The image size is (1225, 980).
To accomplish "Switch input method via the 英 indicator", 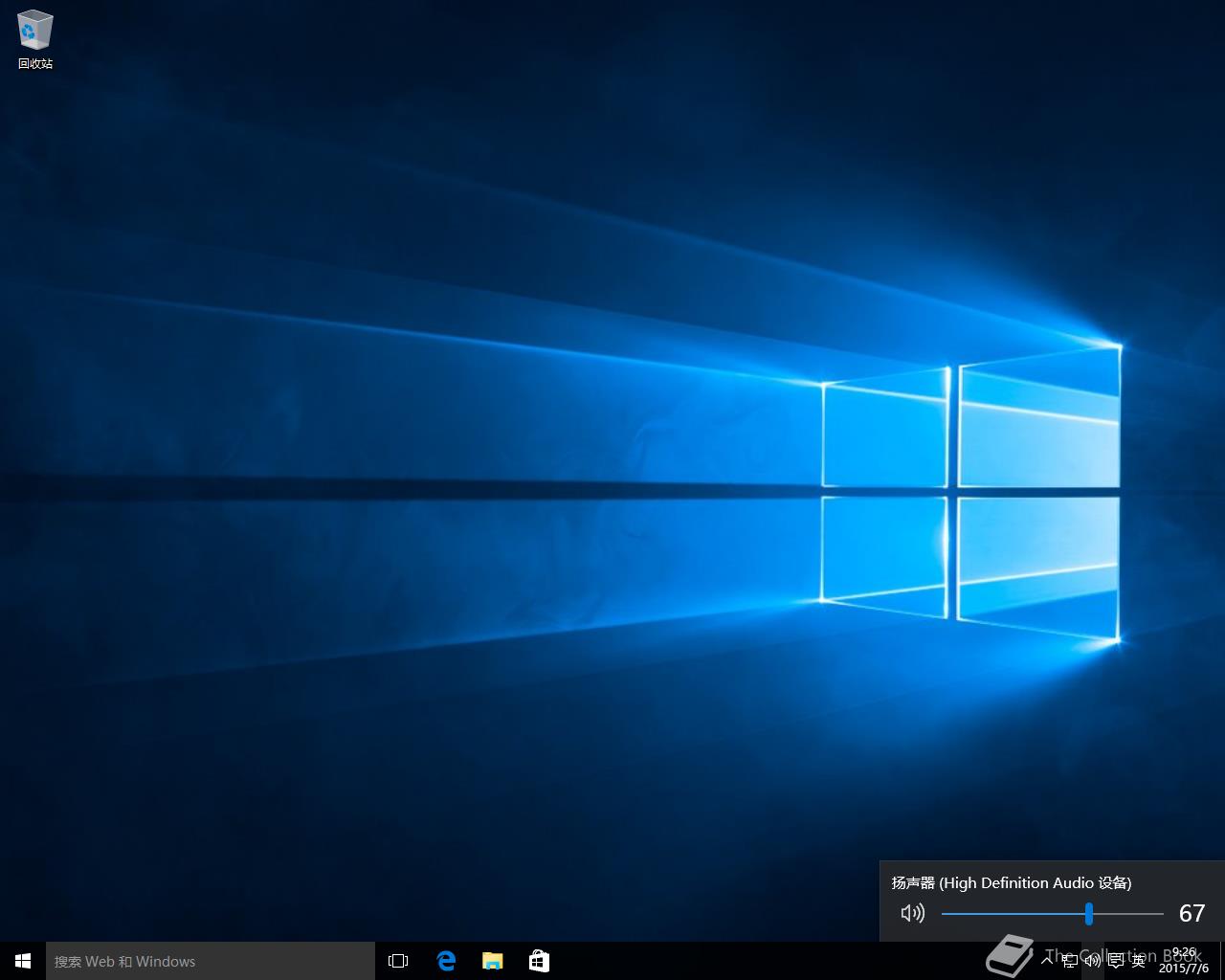I will [x=1139, y=961].
